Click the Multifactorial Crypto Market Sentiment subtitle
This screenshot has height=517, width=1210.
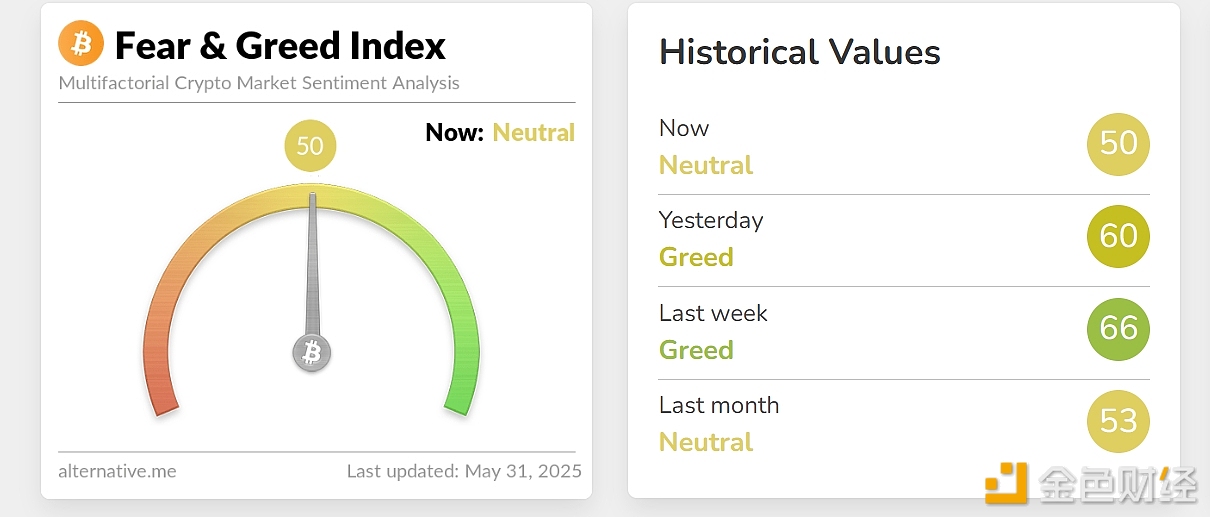click(x=259, y=83)
